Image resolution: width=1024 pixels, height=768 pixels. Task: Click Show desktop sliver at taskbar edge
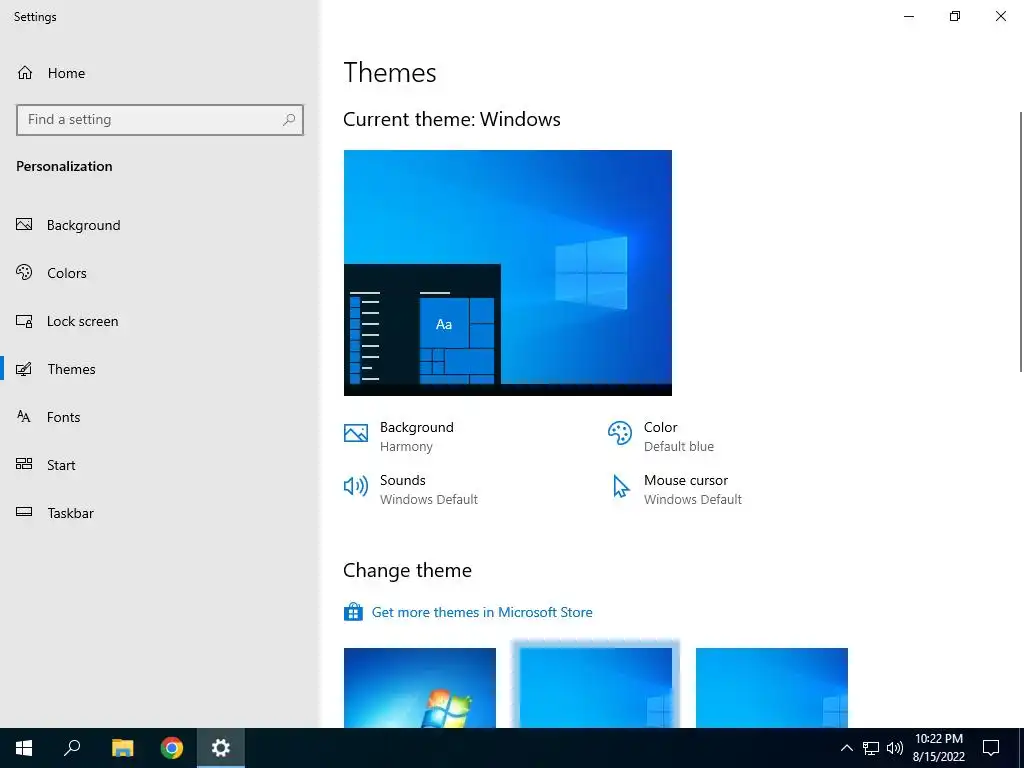point(1021,748)
